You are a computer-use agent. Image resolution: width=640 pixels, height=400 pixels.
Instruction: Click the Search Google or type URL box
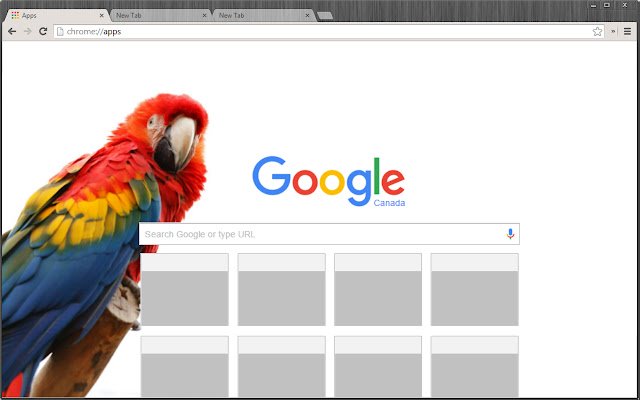pyautogui.click(x=329, y=234)
